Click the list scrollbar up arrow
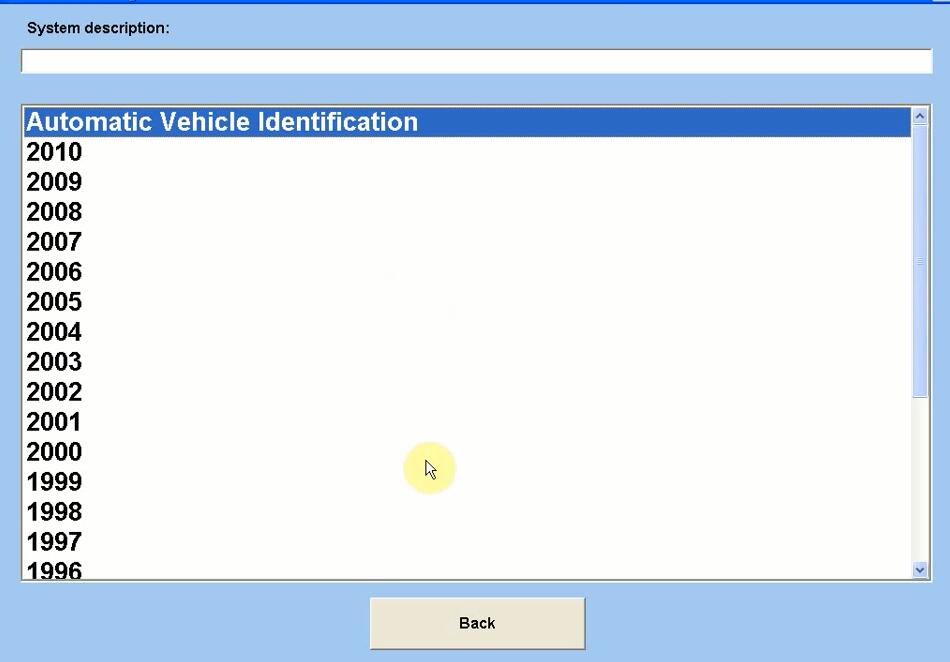 (x=920, y=116)
